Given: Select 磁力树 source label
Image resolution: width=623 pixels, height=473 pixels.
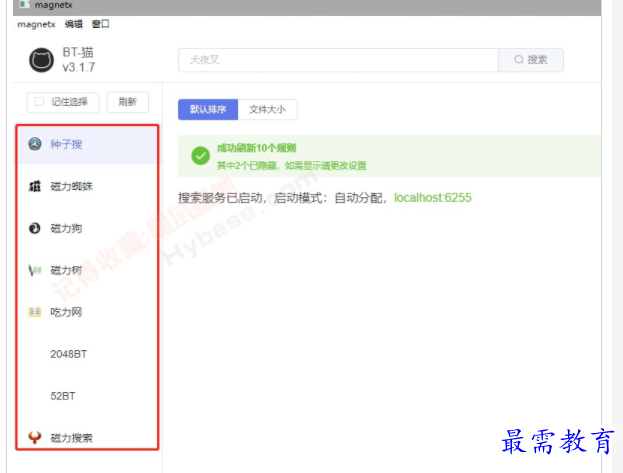Looking at the screenshot, I should point(66,270).
